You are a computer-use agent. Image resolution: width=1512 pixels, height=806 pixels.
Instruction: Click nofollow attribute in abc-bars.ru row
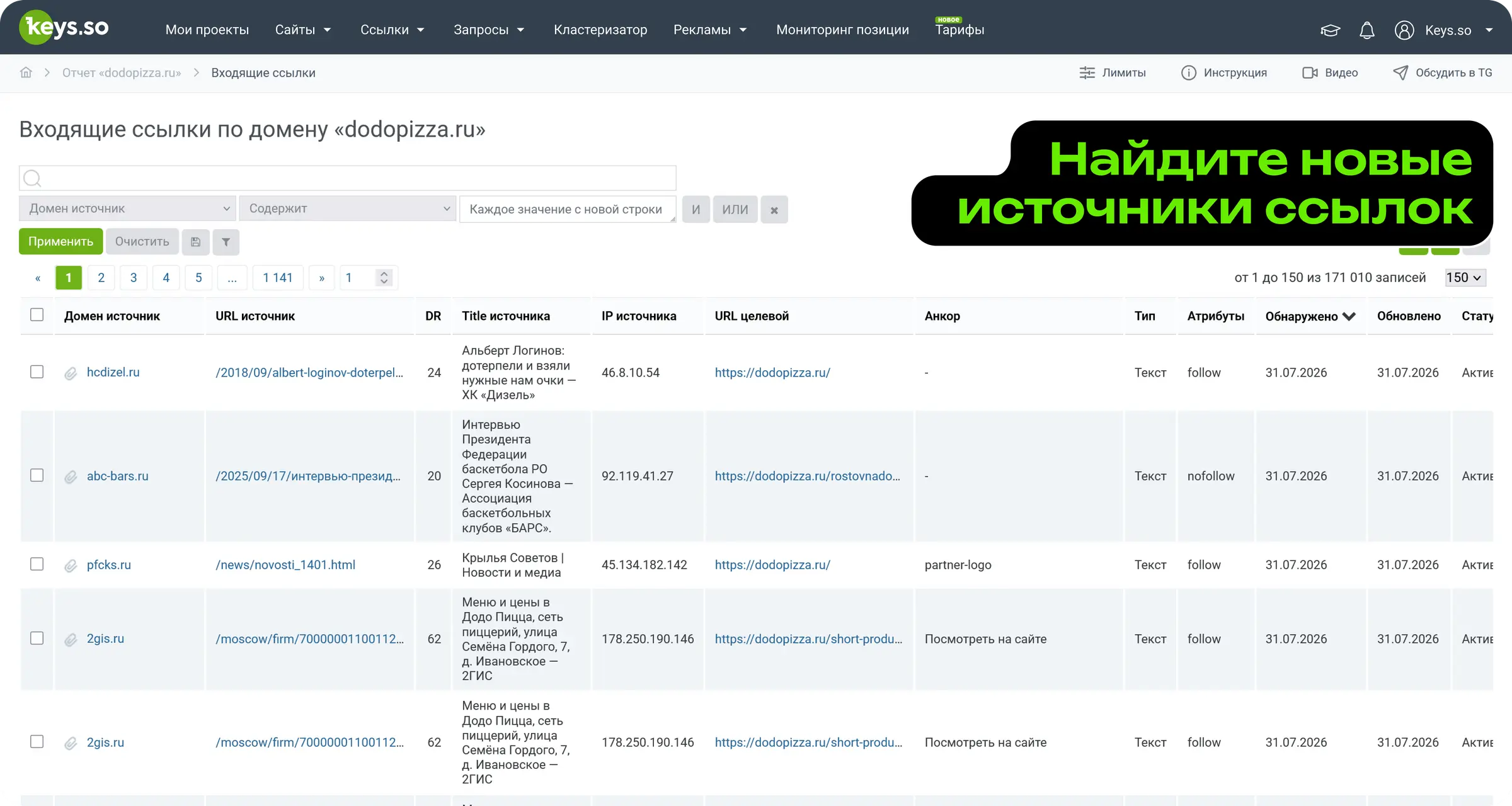click(1211, 476)
